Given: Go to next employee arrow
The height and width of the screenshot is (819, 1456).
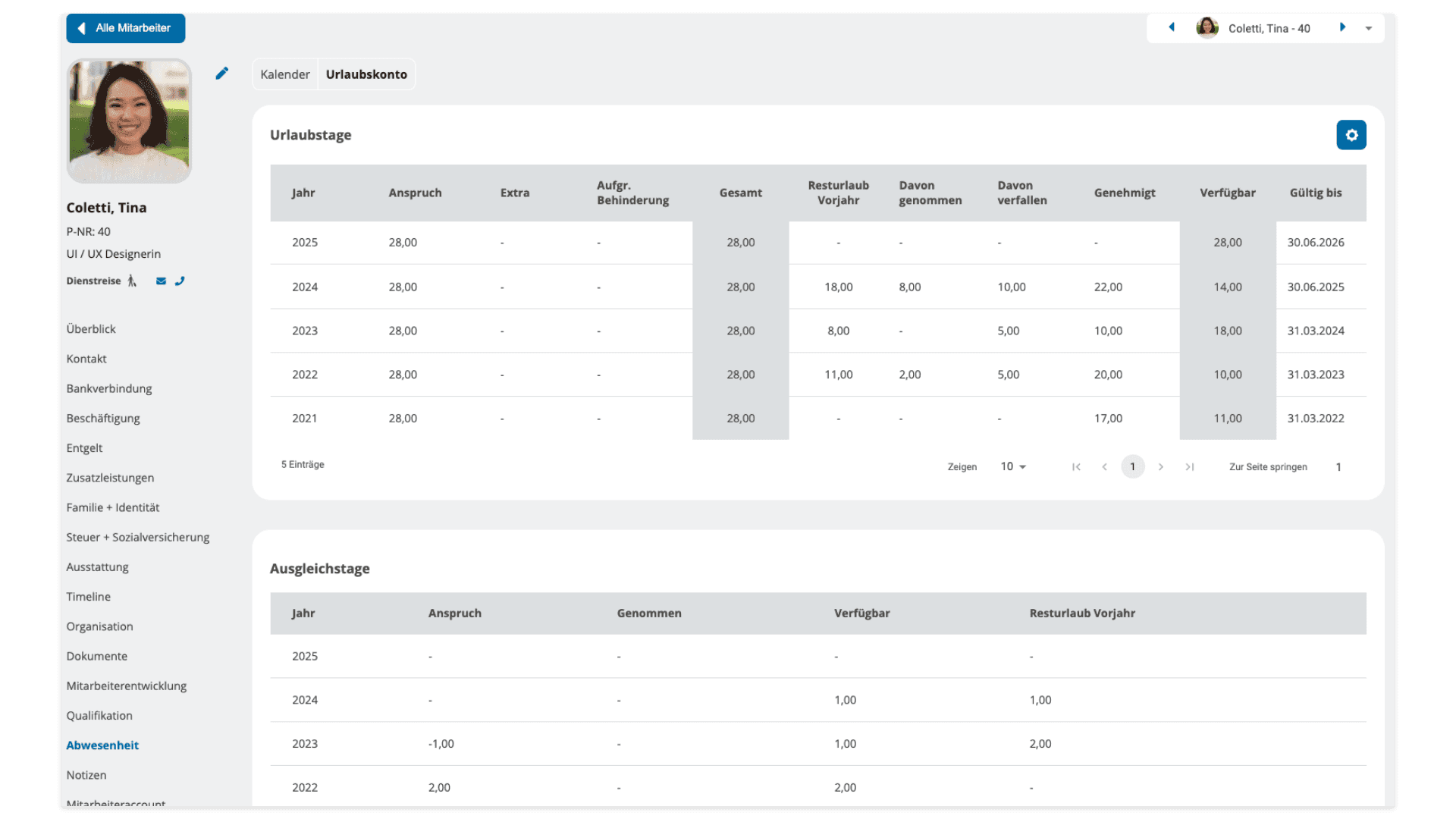Looking at the screenshot, I should coord(1342,28).
